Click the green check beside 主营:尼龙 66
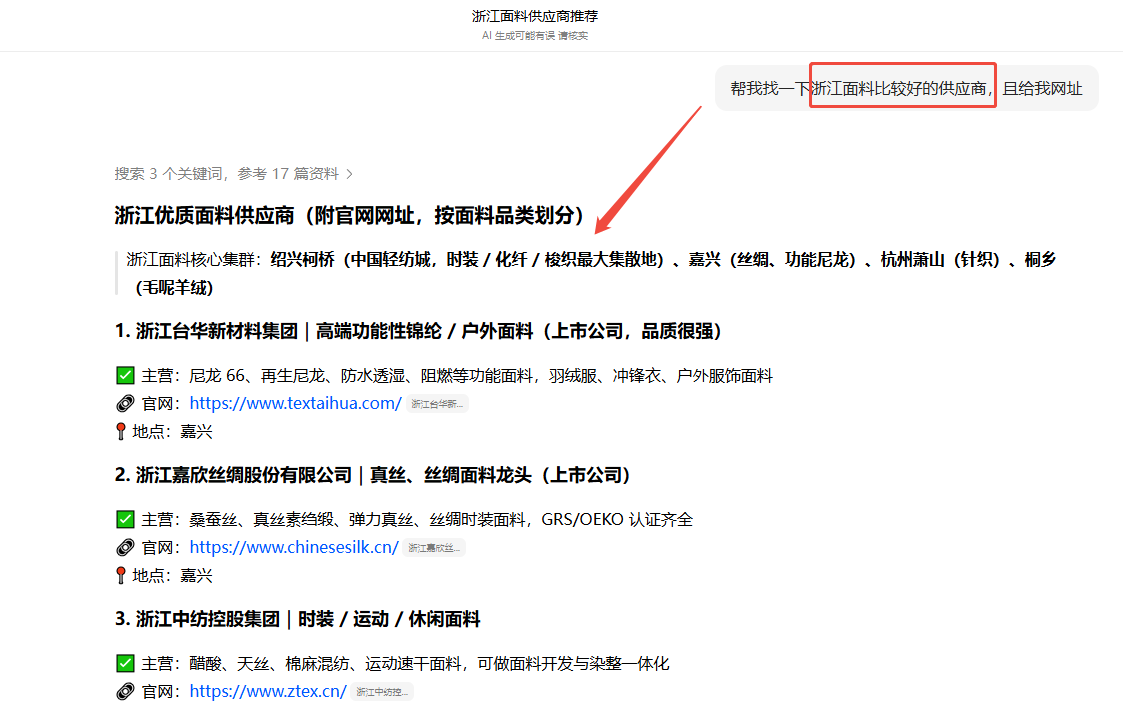The image size is (1123, 708). click(x=125, y=376)
